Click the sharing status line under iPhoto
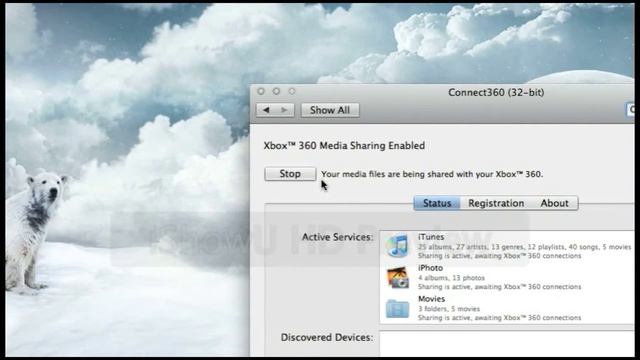This screenshot has height=360, width=640. [x=499, y=287]
